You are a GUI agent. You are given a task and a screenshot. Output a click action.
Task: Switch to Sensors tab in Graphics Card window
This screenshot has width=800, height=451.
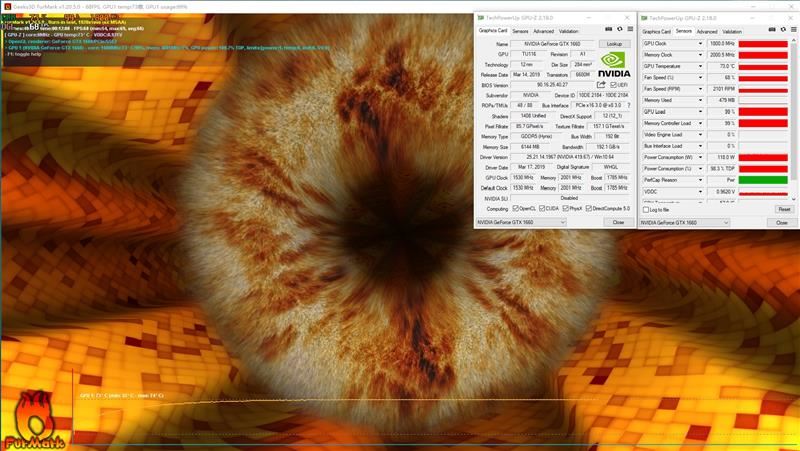pos(520,31)
